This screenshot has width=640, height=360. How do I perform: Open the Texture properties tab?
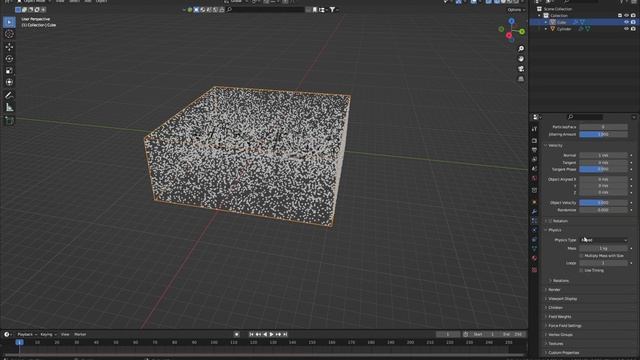coord(534,270)
